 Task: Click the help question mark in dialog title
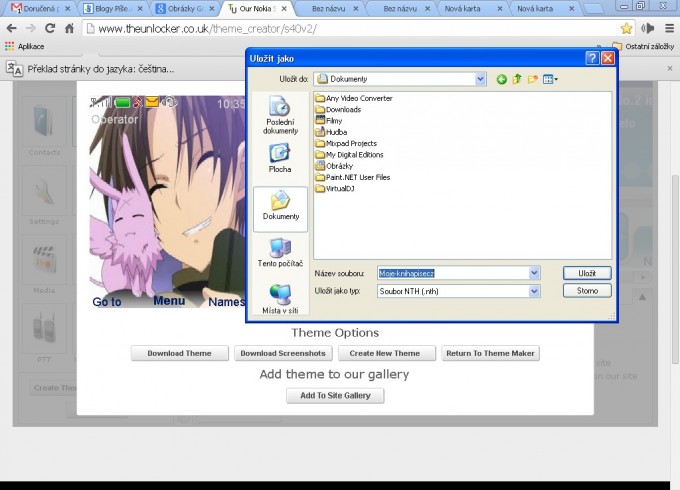pyautogui.click(x=592, y=58)
